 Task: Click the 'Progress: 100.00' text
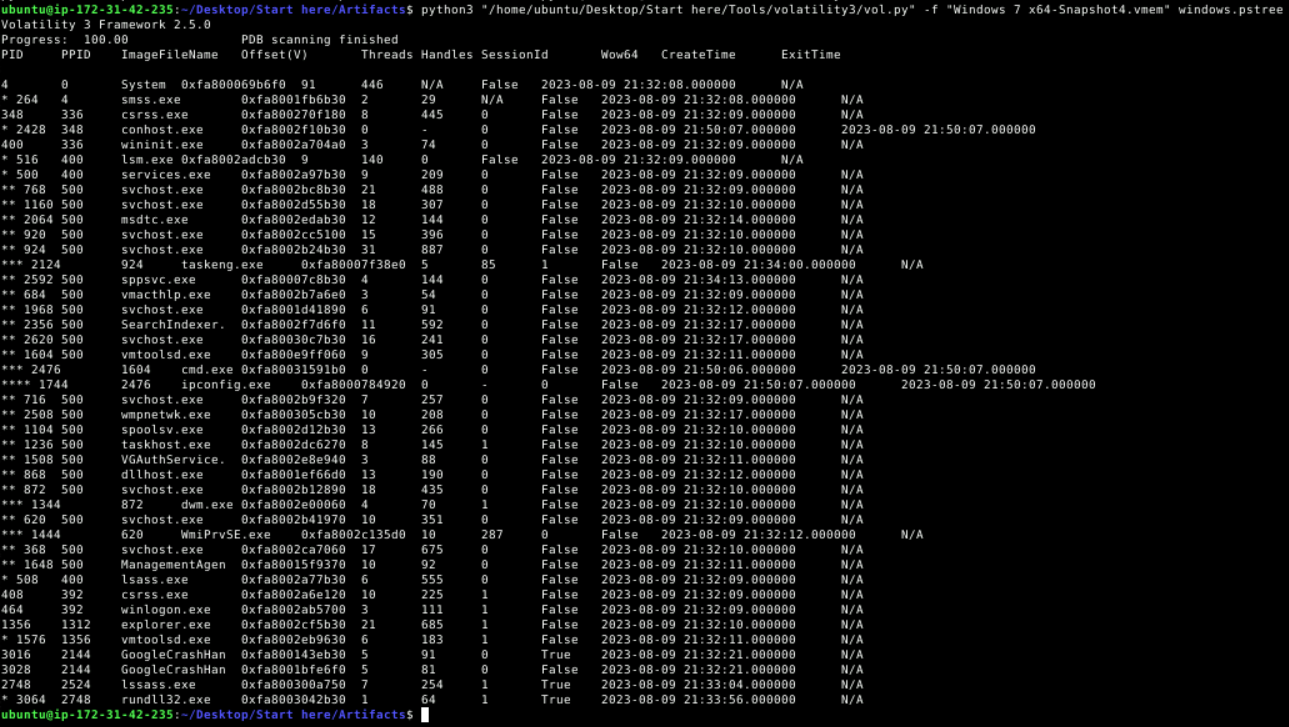(x=65, y=39)
